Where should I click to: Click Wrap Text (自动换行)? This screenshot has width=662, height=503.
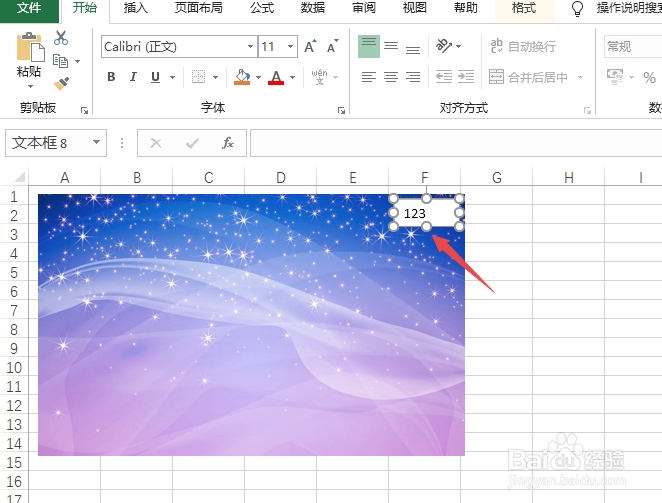click(x=523, y=46)
